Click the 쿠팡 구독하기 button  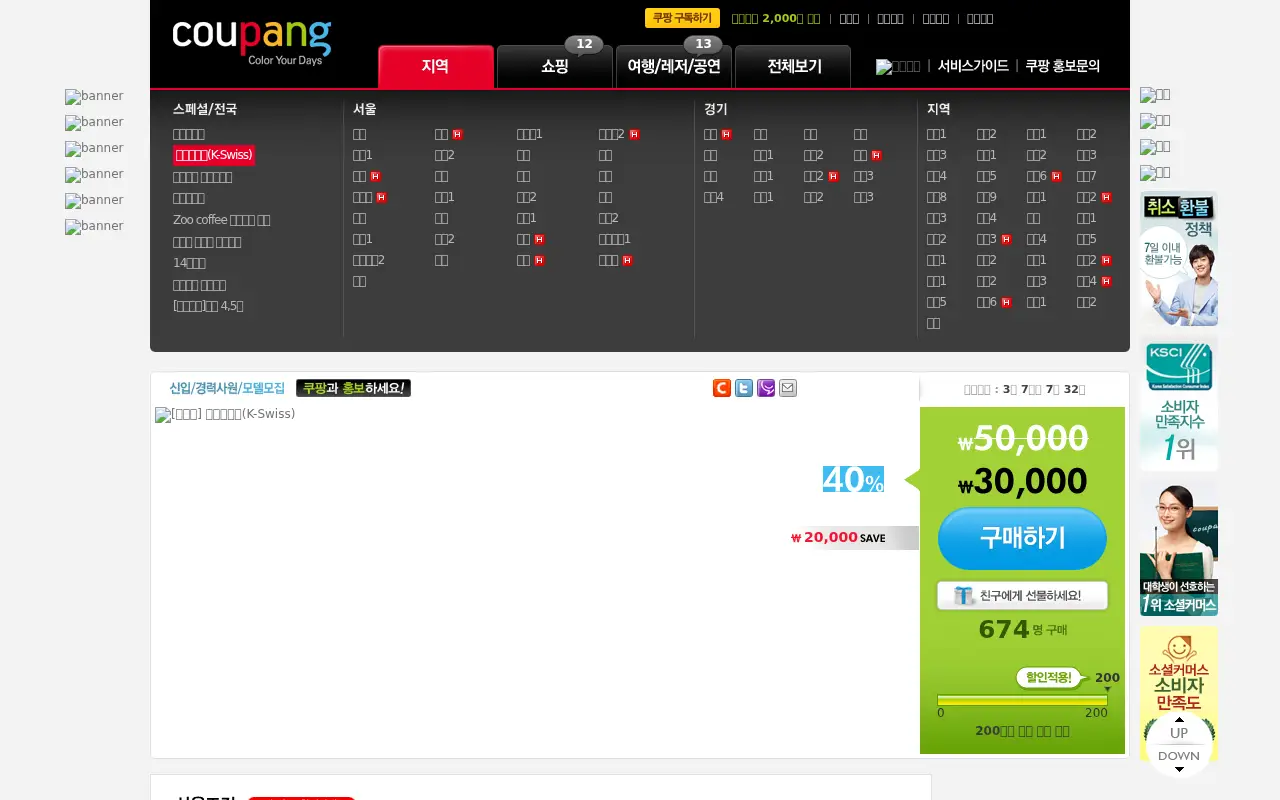point(682,18)
